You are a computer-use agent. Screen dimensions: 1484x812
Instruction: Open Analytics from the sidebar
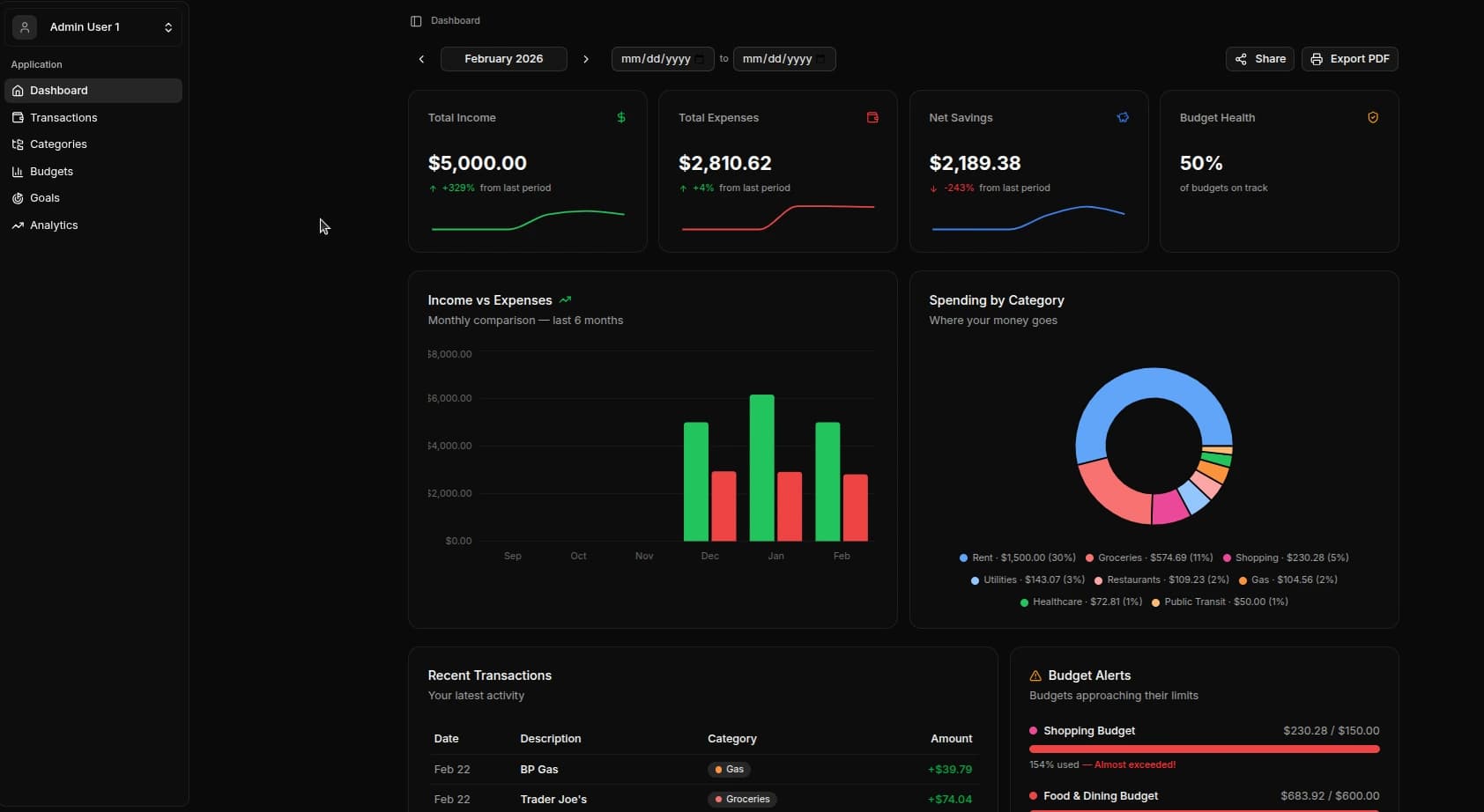[53, 225]
